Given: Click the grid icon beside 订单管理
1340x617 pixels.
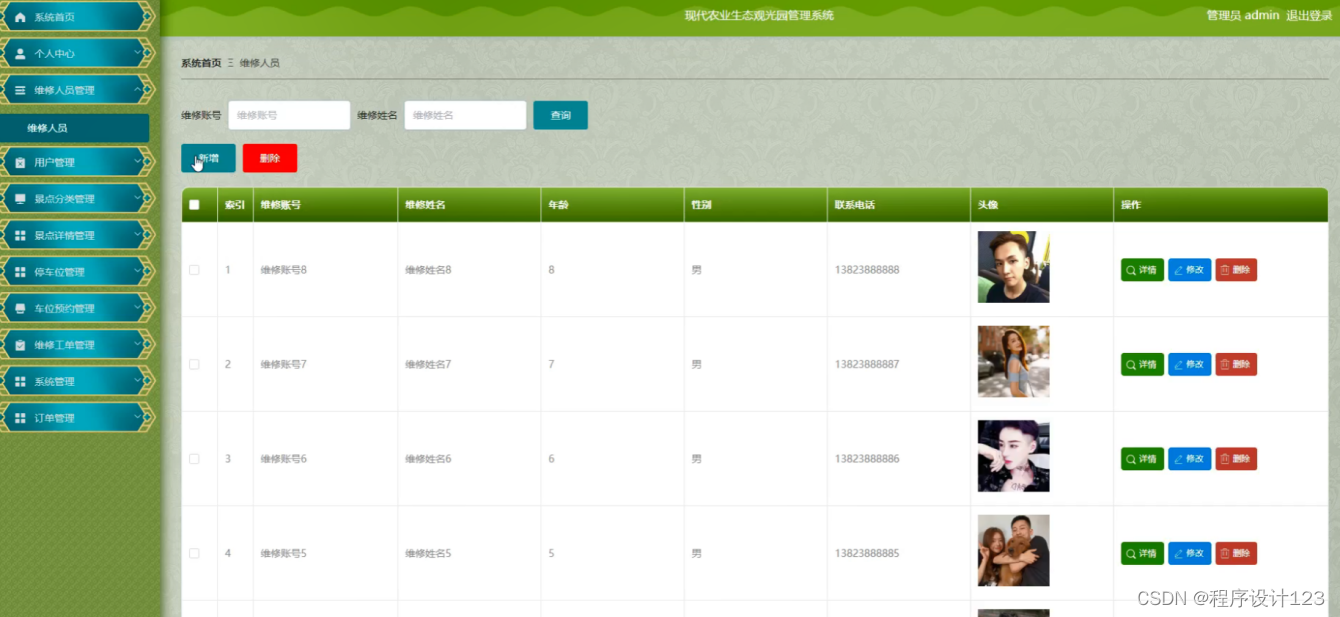Looking at the screenshot, I should point(20,418).
